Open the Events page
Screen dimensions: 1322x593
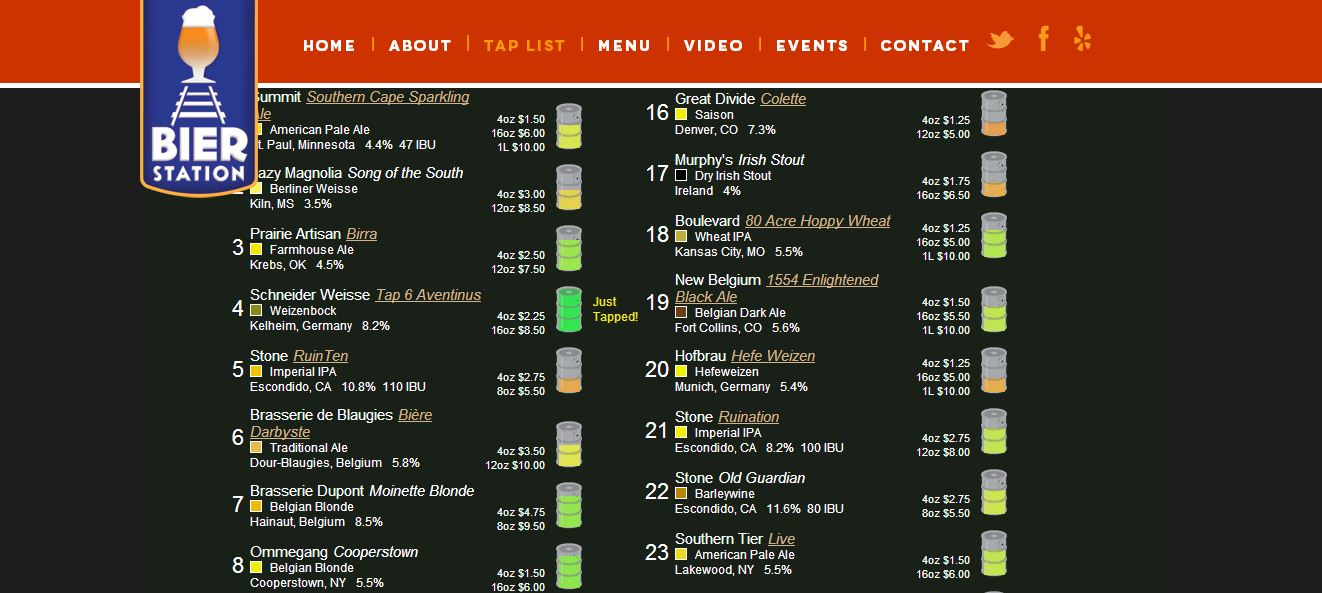(812, 45)
